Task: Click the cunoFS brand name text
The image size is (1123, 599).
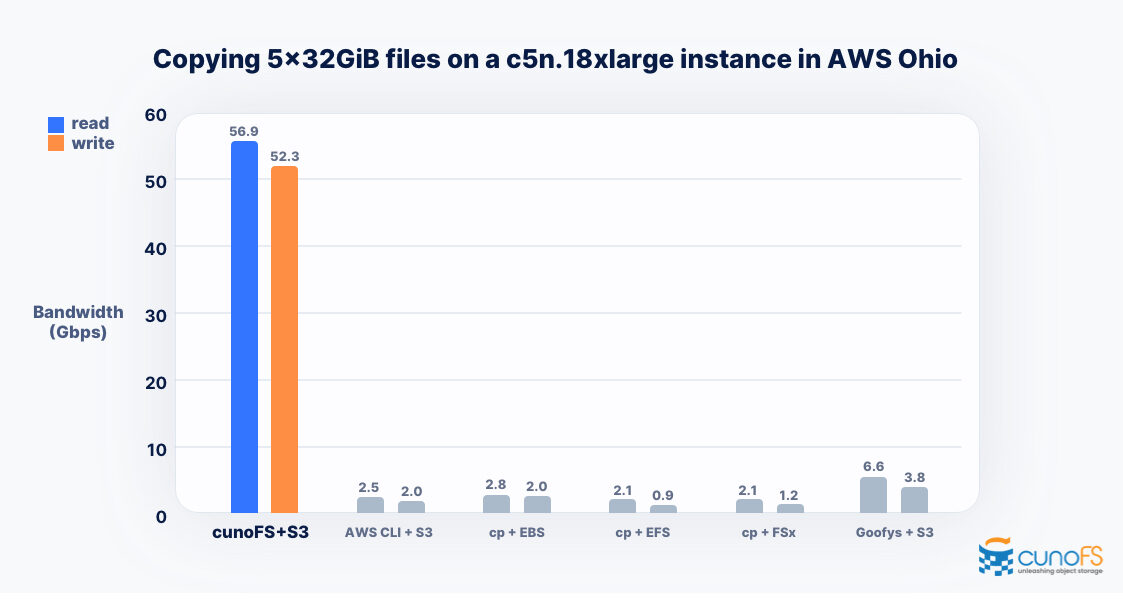Action: 1061,557
